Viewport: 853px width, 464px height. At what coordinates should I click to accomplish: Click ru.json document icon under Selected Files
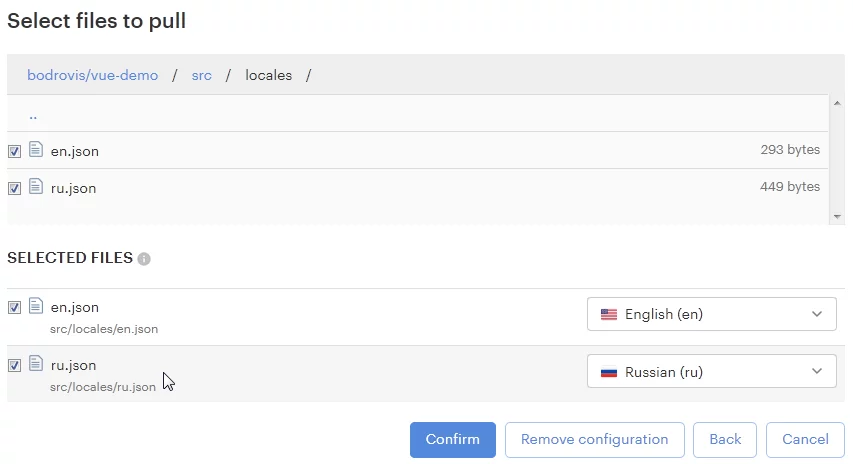[36, 363]
